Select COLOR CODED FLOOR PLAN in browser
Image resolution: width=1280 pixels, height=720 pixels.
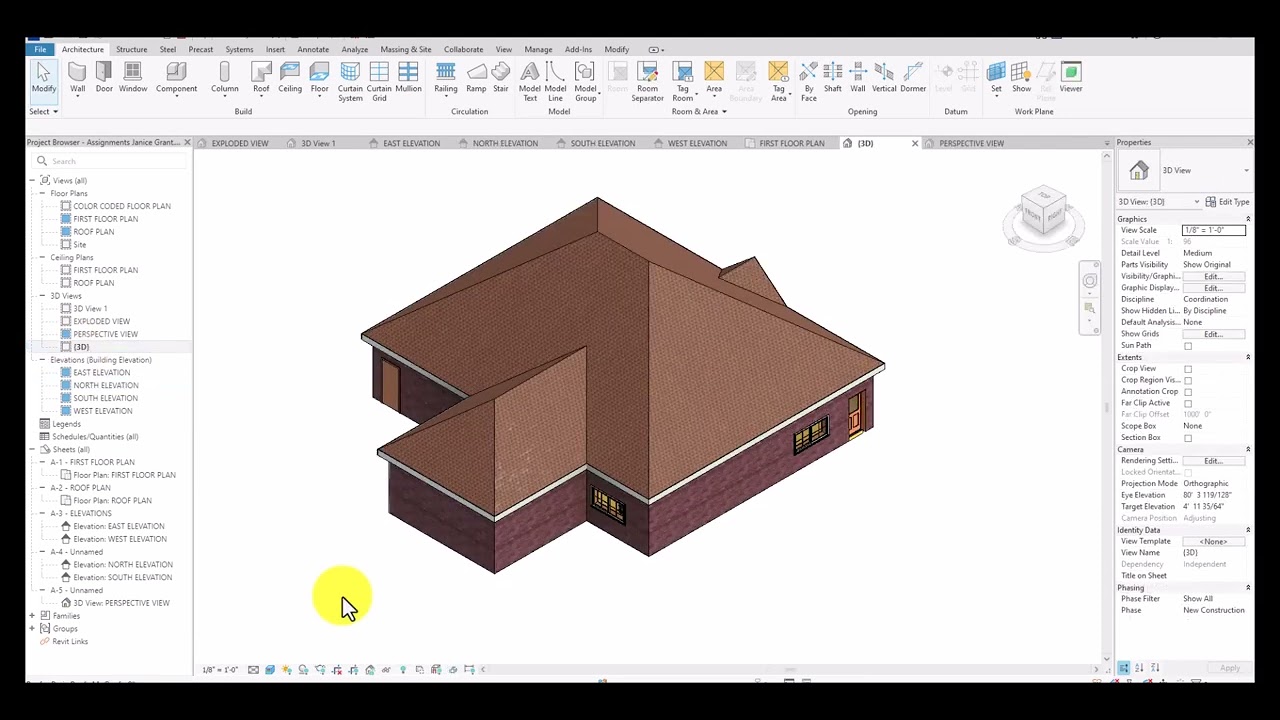121,206
